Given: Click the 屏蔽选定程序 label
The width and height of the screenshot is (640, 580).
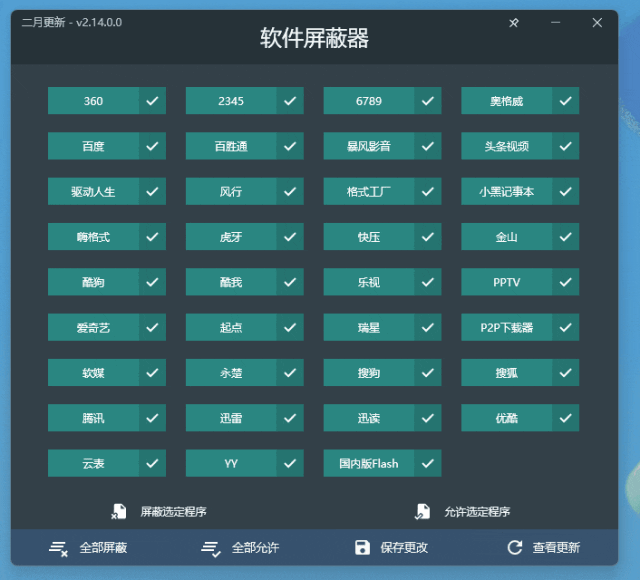Looking at the screenshot, I should (x=173, y=512).
